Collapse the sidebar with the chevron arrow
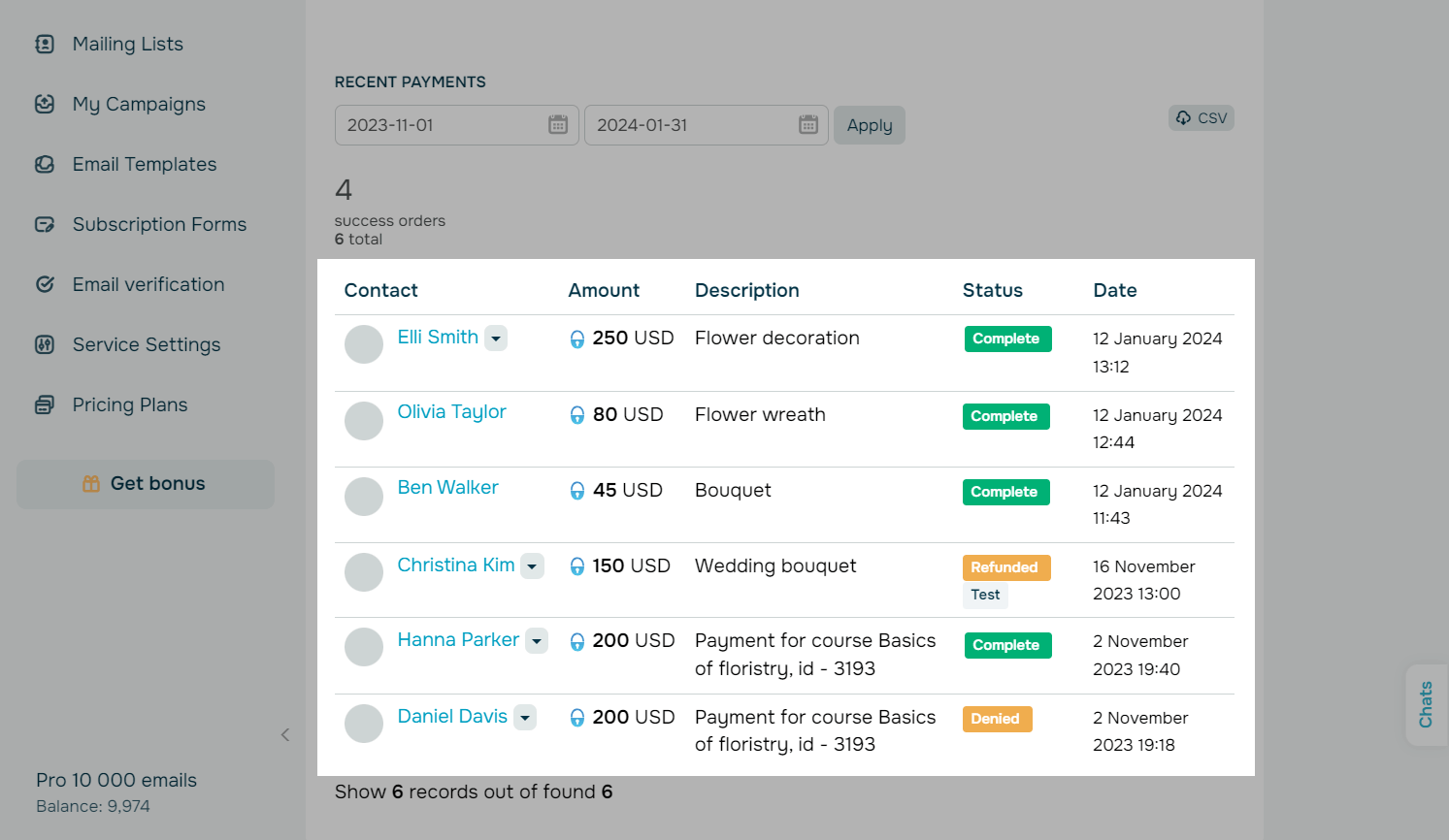The height and width of the screenshot is (840, 1449). [285, 734]
